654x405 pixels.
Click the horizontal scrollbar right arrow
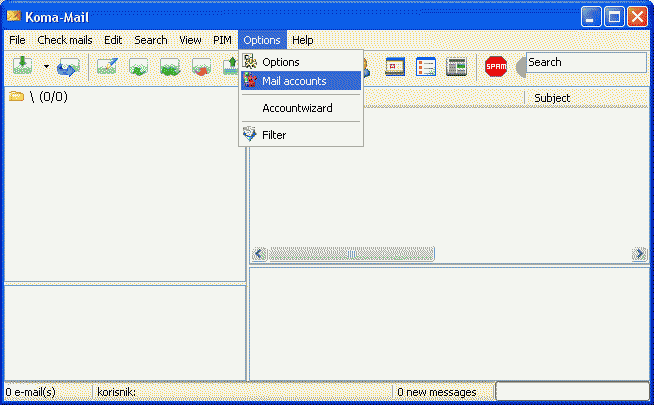639,254
